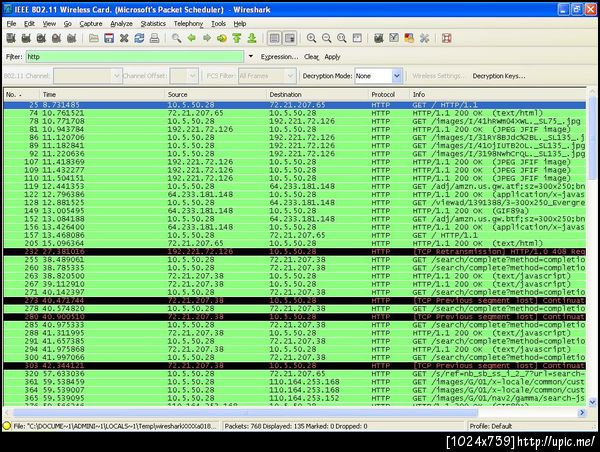Jump to last packet icon
Screen dimensions: 600x452
(x=252, y=38)
